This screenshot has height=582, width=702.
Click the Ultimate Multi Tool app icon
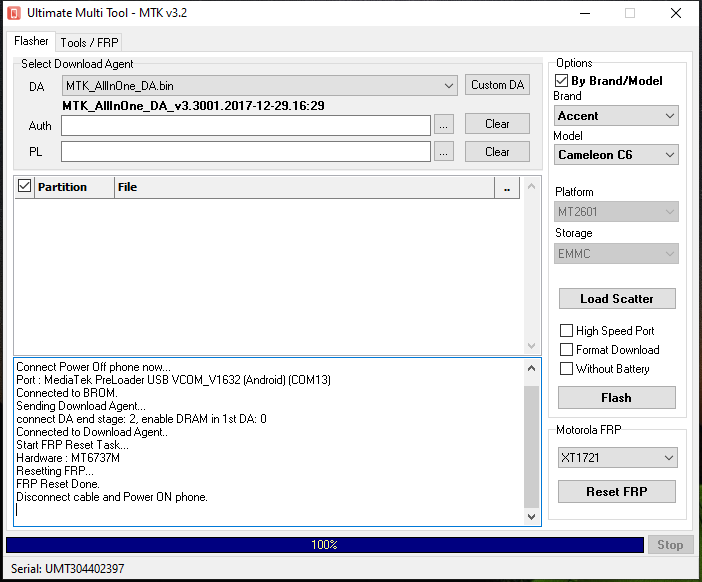pos(13,13)
